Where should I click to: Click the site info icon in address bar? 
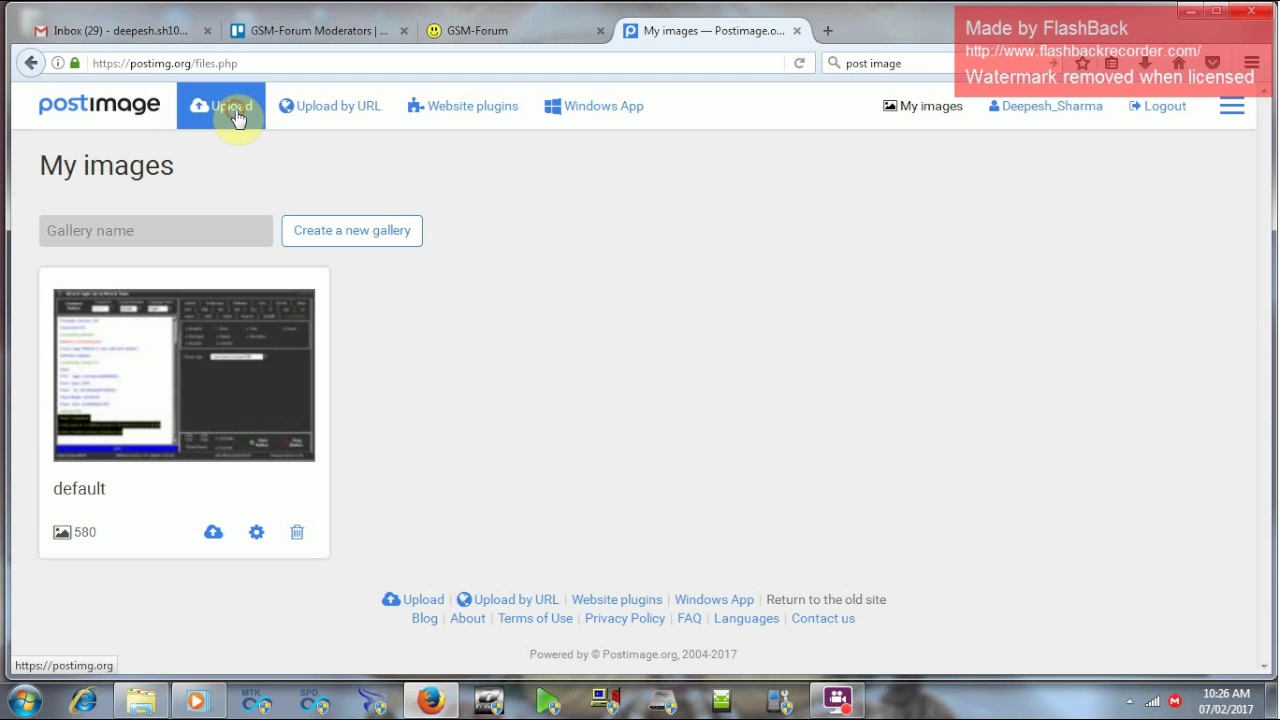[58, 63]
